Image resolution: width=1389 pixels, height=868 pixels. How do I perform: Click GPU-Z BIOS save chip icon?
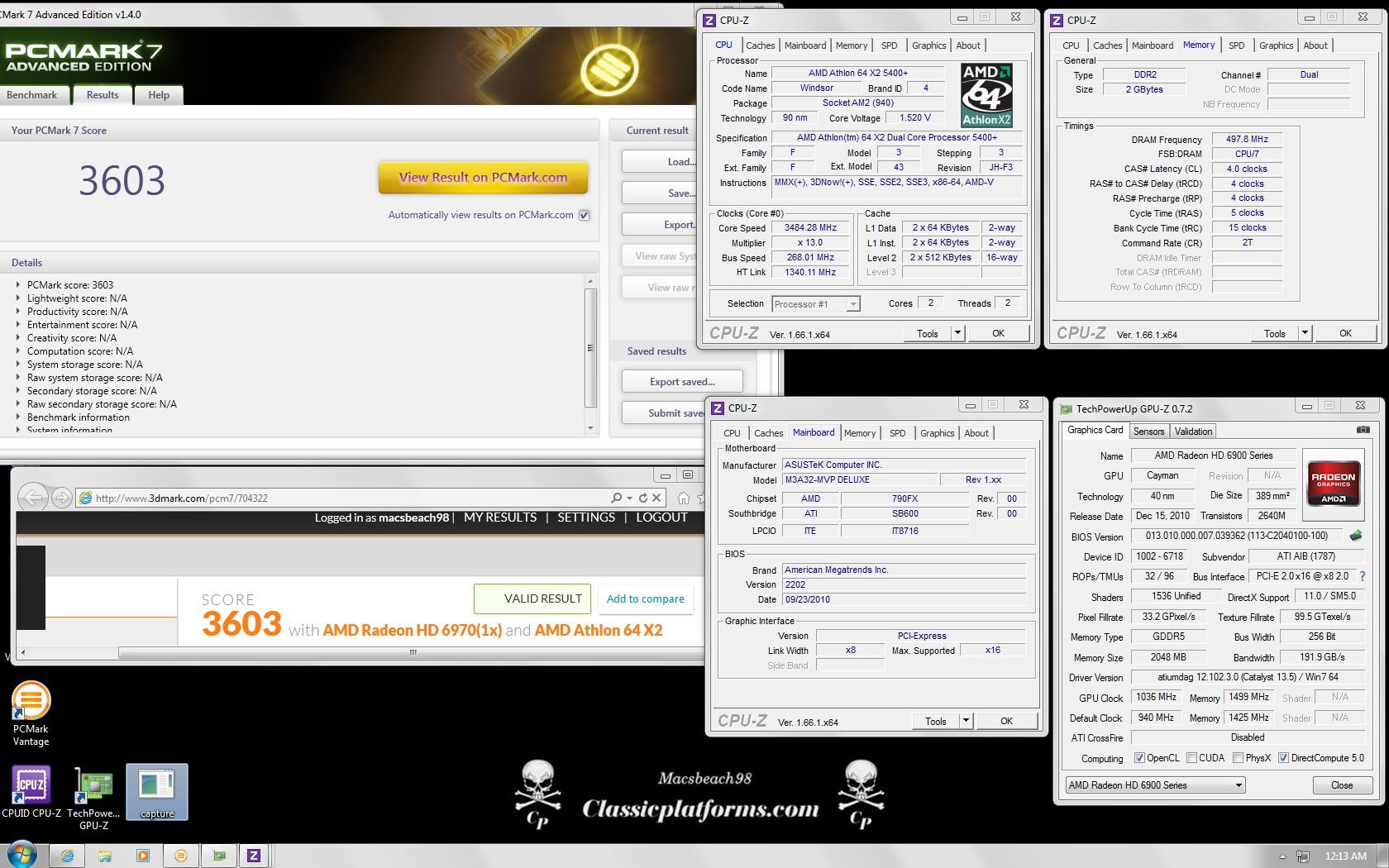coord(1356,536)
